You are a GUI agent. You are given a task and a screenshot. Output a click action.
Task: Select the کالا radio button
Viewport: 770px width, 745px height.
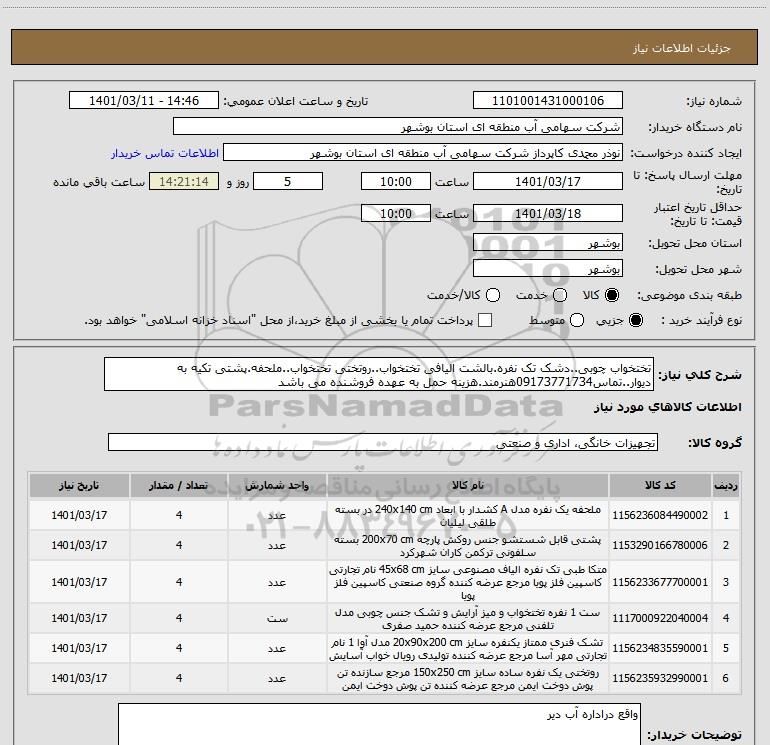(612, 295)
